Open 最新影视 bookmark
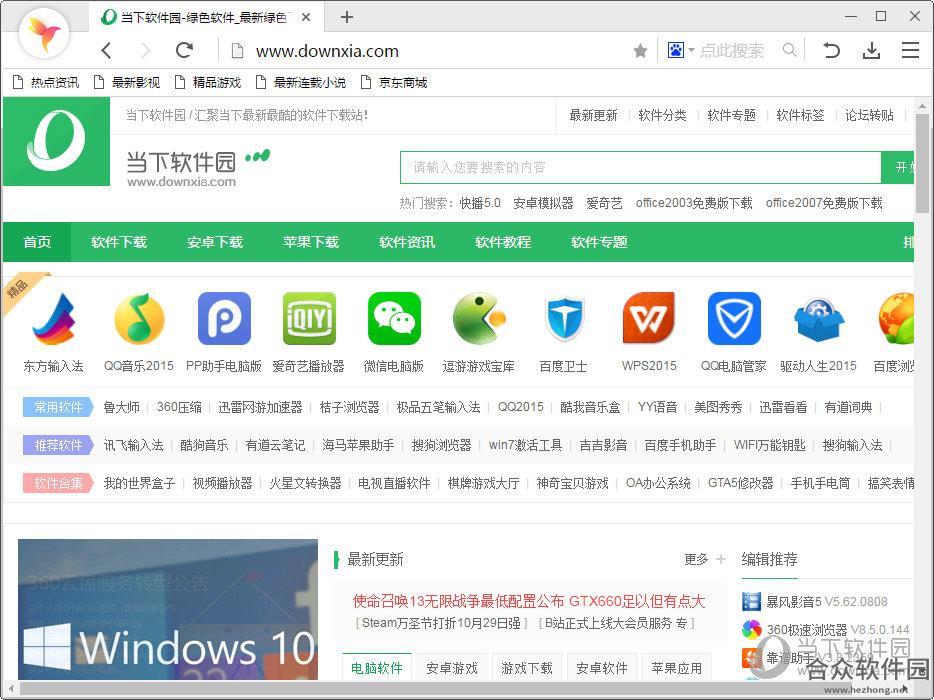 (x=127, y=82)
